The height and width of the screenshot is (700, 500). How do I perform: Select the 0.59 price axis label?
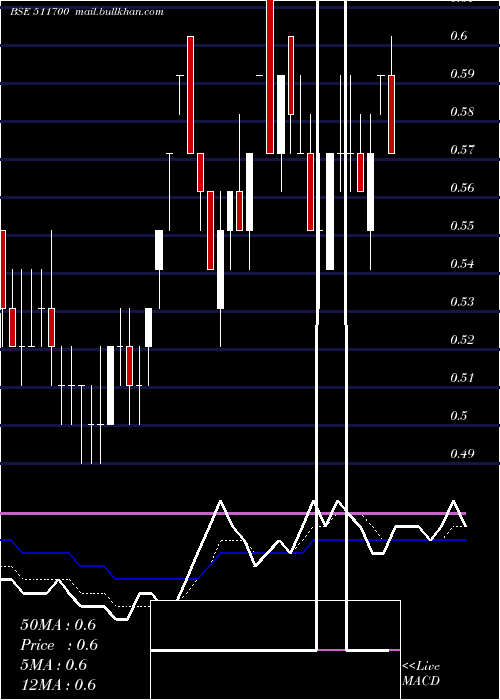tap(462, 73)
